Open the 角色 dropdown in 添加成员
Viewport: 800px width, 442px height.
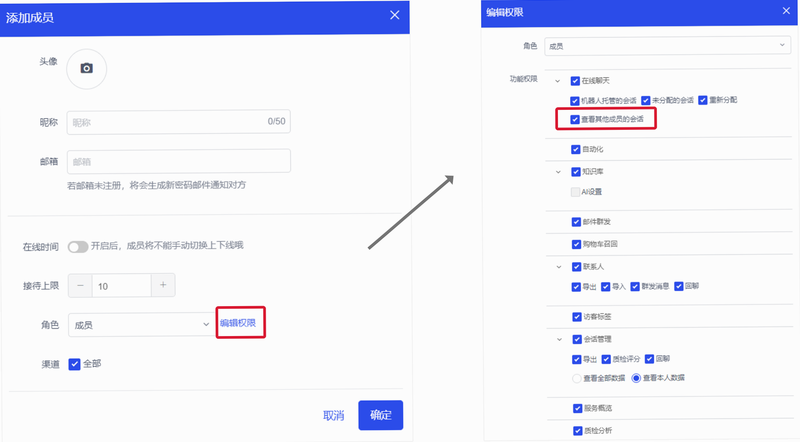(x=141, y=325)
